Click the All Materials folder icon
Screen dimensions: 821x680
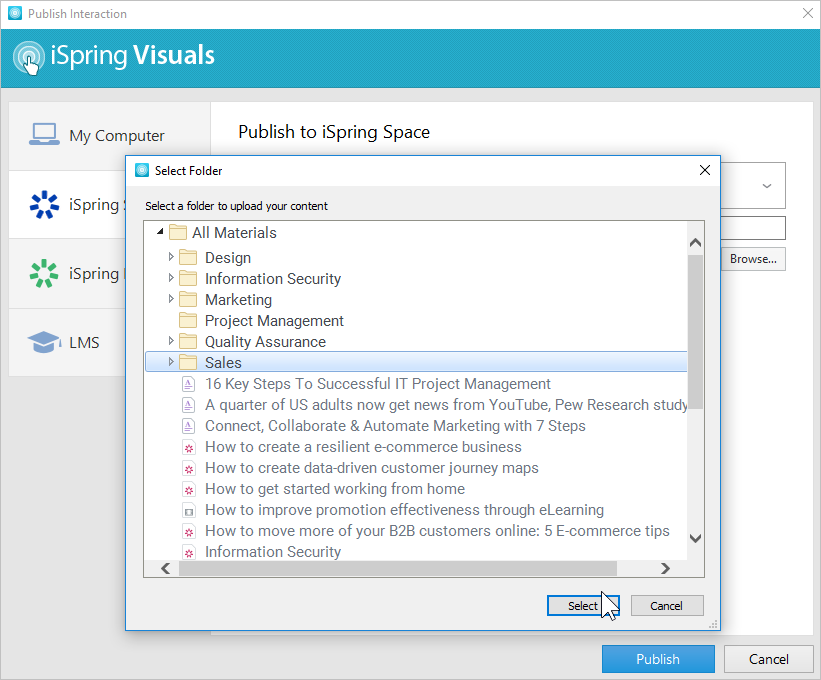pos(178,232)
